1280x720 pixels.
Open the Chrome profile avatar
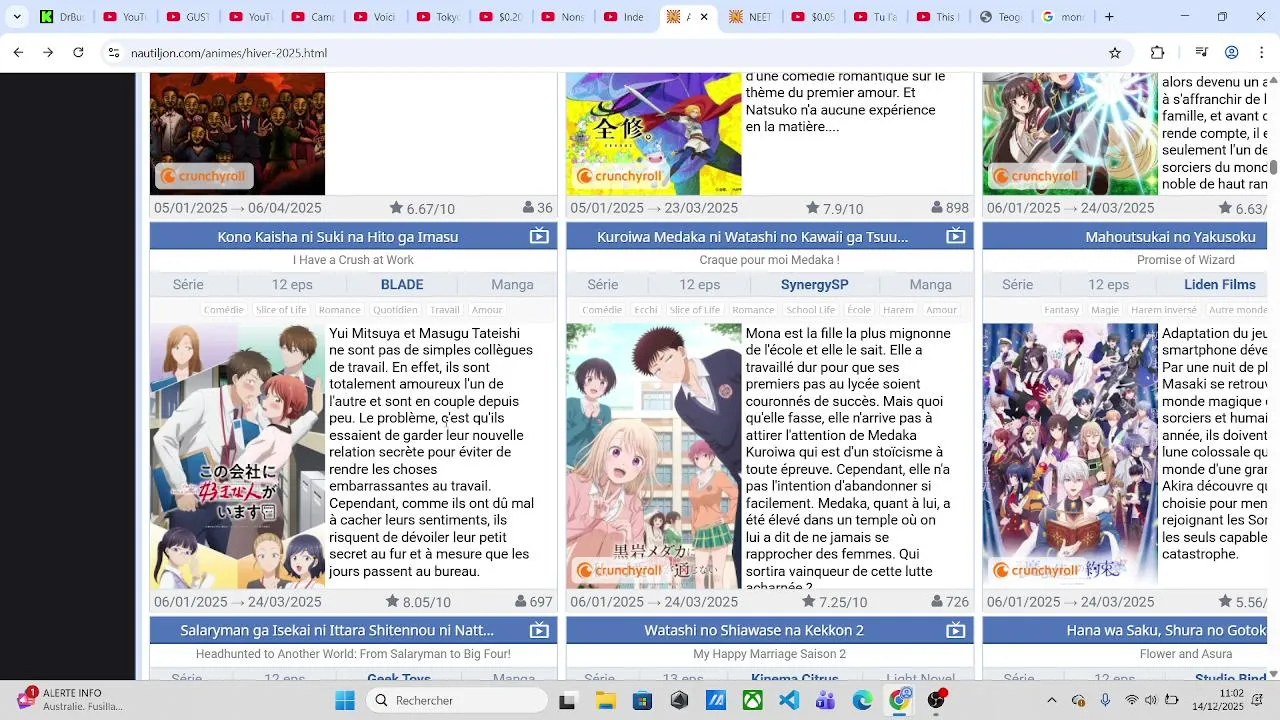1232,53
